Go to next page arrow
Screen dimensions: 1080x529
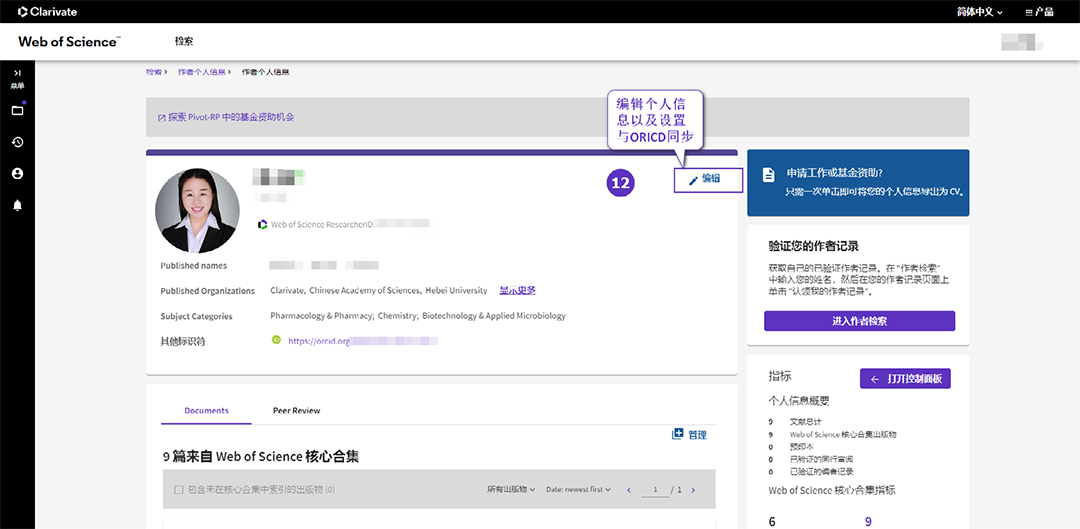click(693, 490)
